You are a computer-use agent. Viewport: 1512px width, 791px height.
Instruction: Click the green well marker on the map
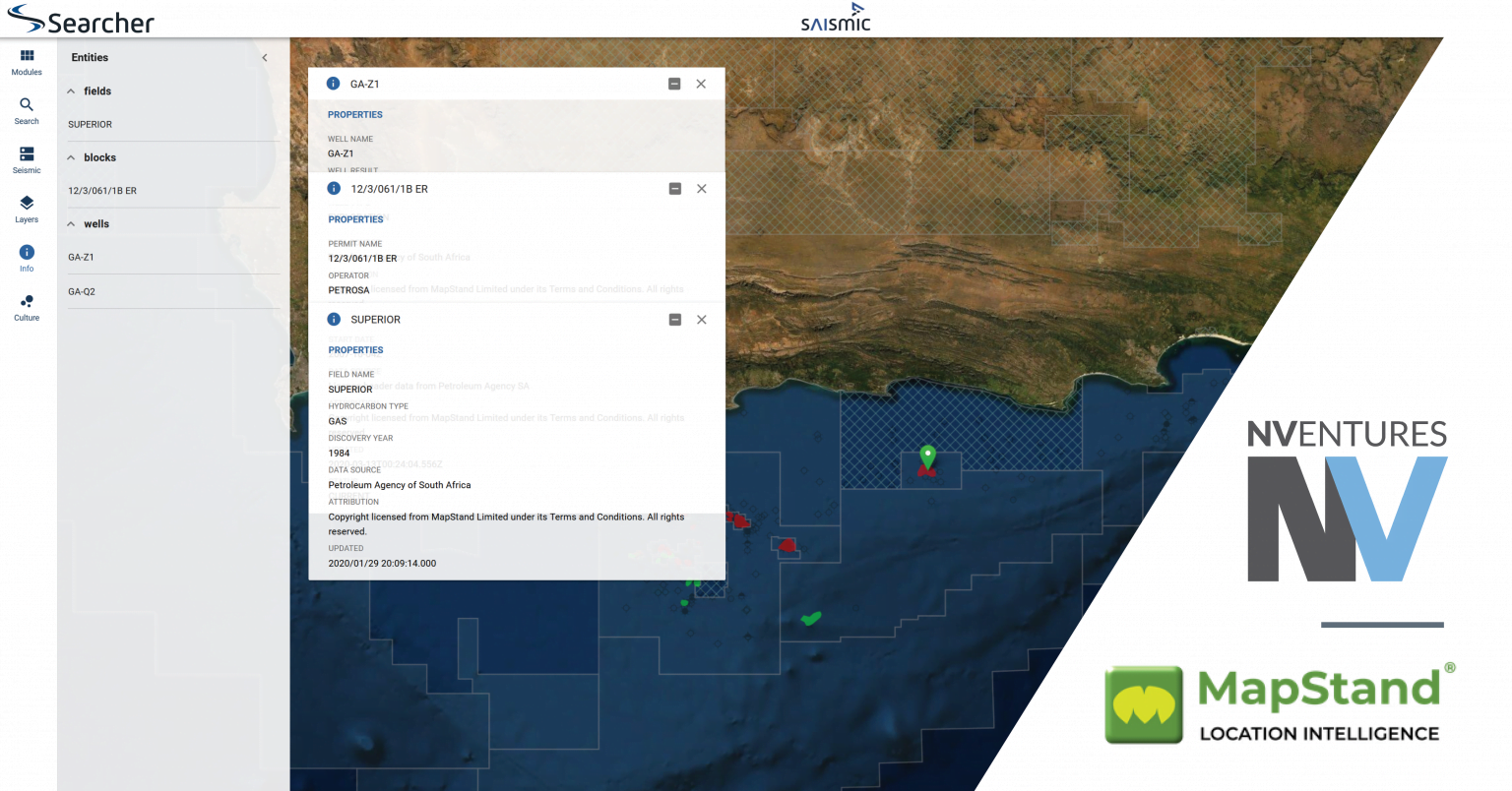[x=926, y=456]
